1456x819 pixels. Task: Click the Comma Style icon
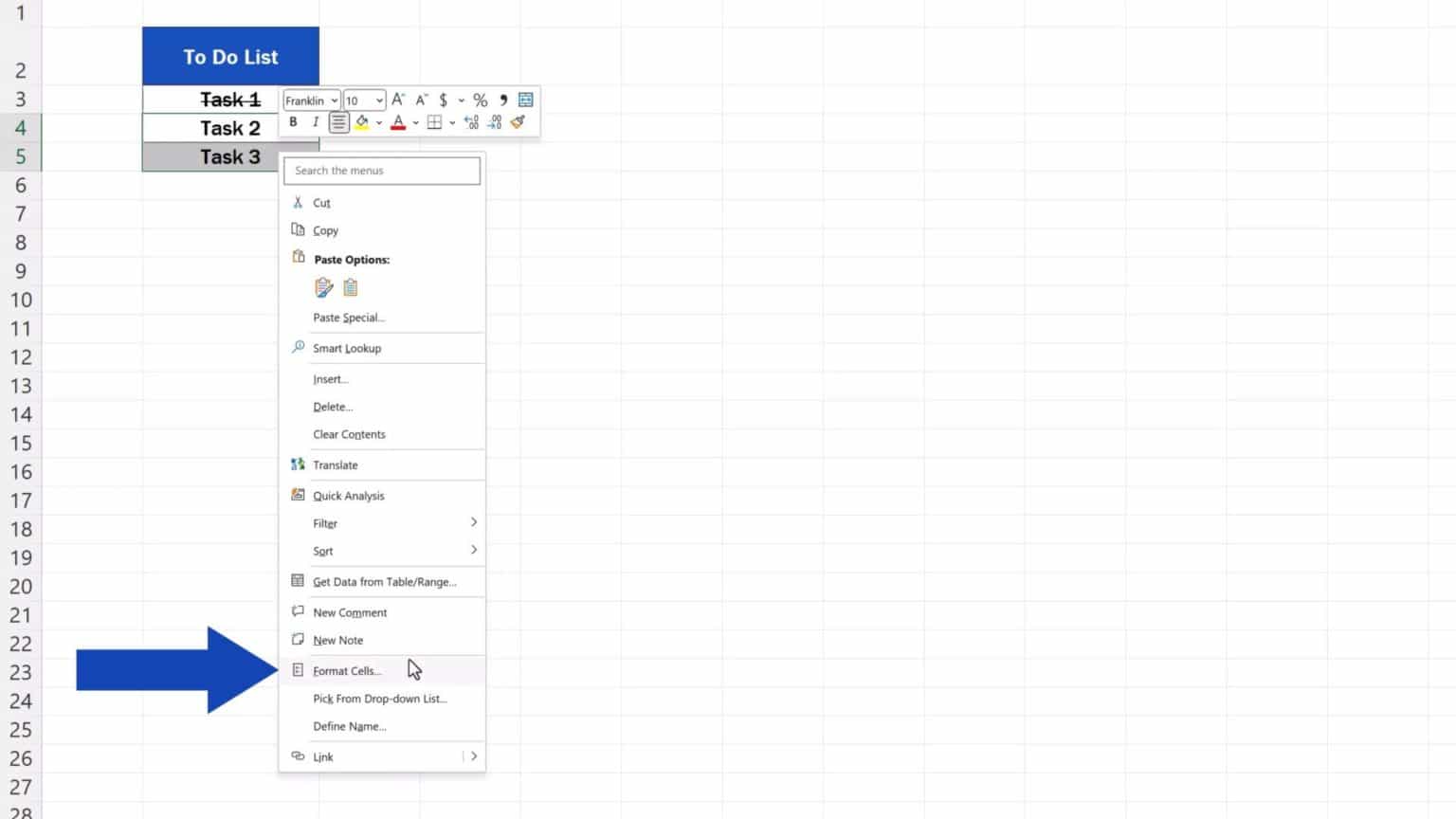(503, 99)
